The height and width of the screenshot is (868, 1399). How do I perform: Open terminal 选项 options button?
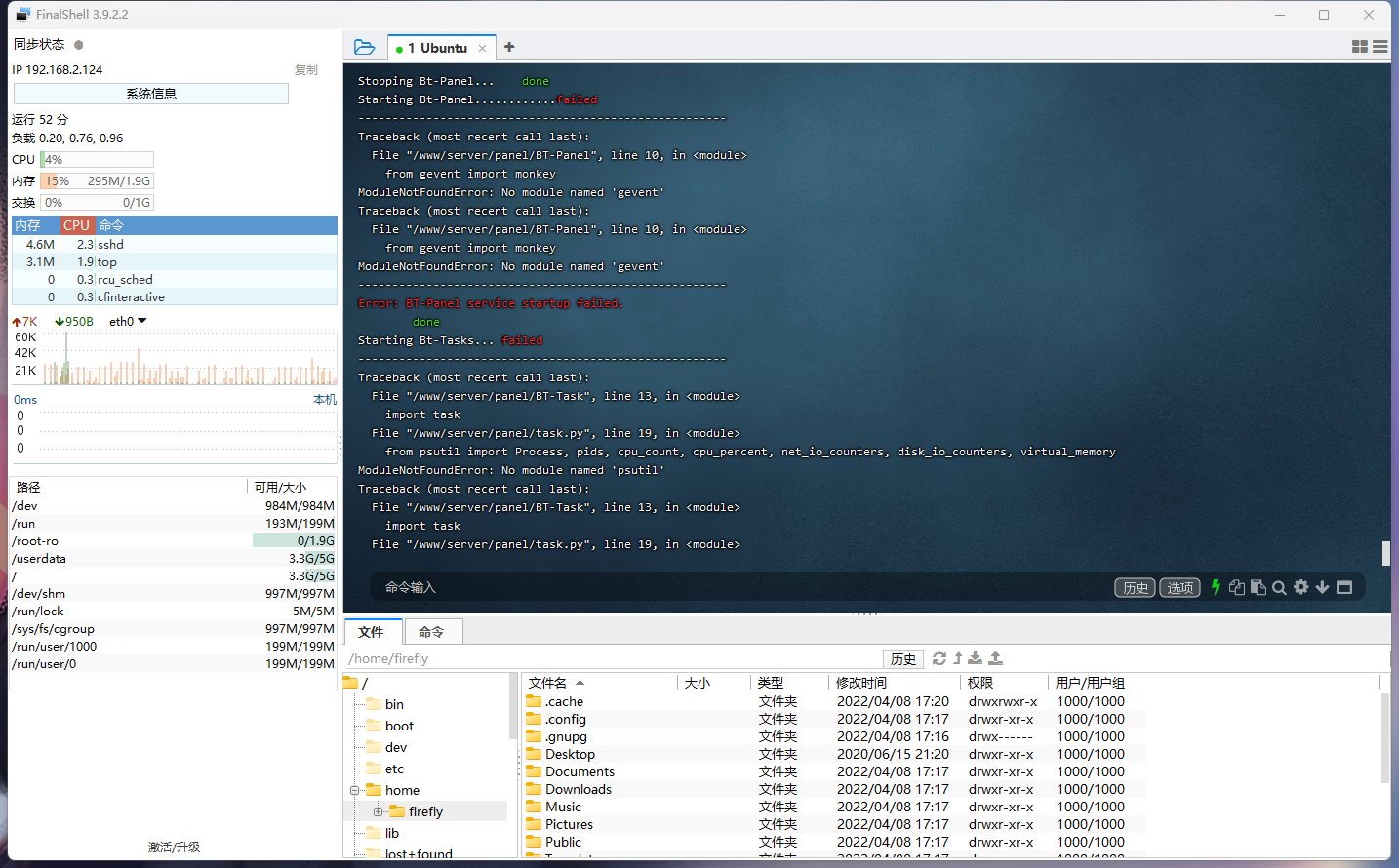pos(1180,587)
